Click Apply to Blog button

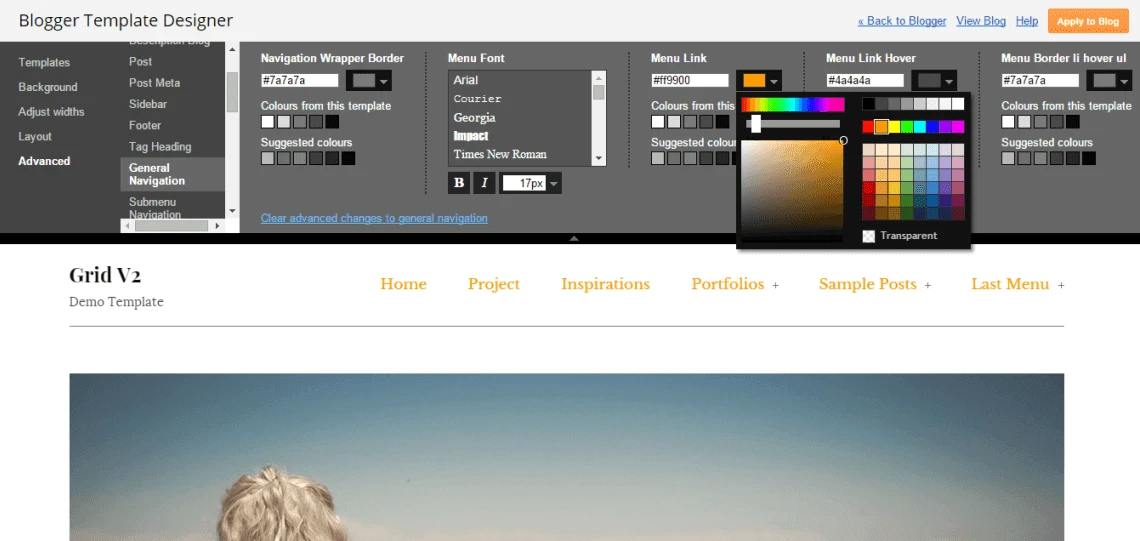click(x=1088, y=21)
